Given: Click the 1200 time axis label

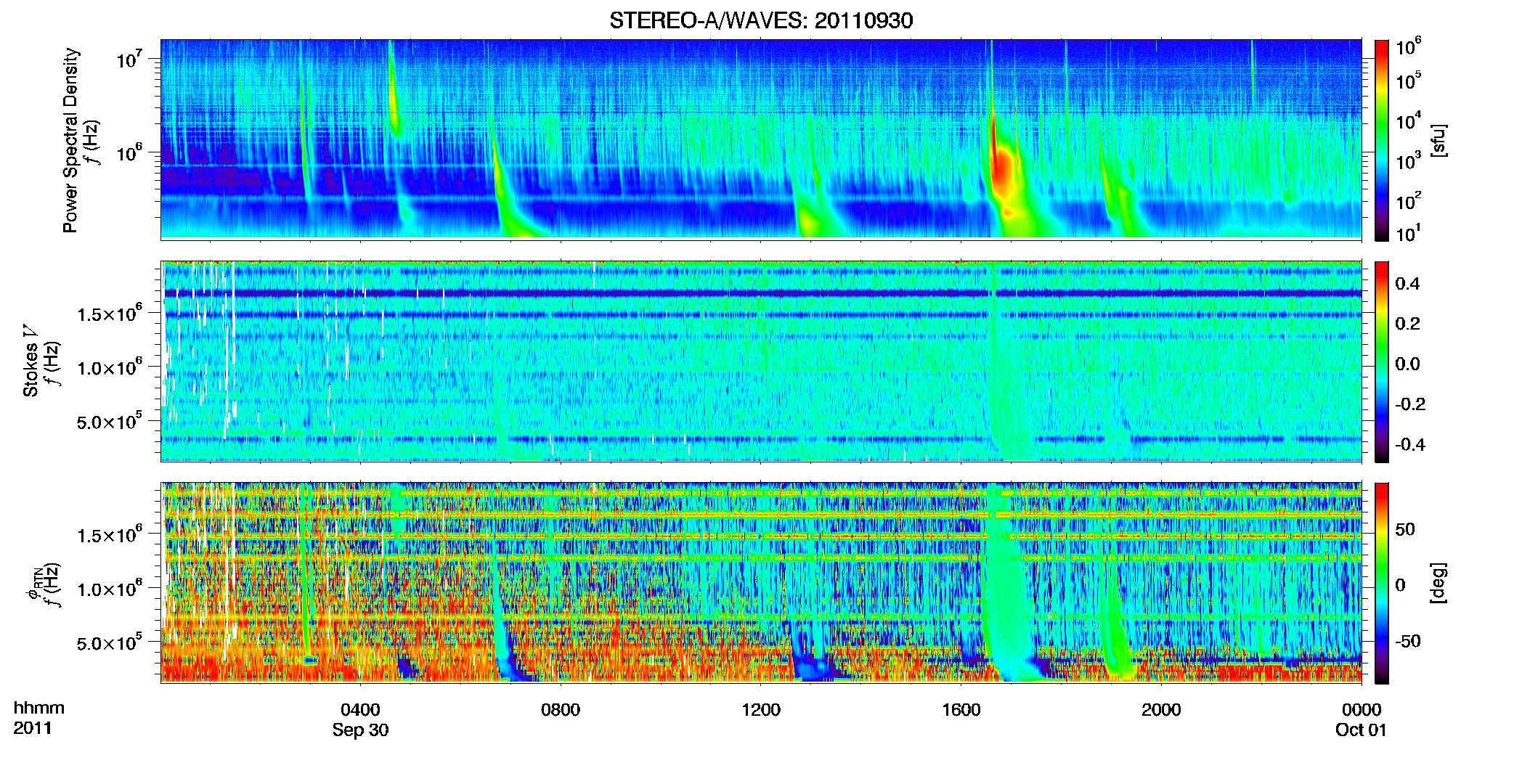Looking at the screenshot, I should pyautogui.click(x=761, y=710).
